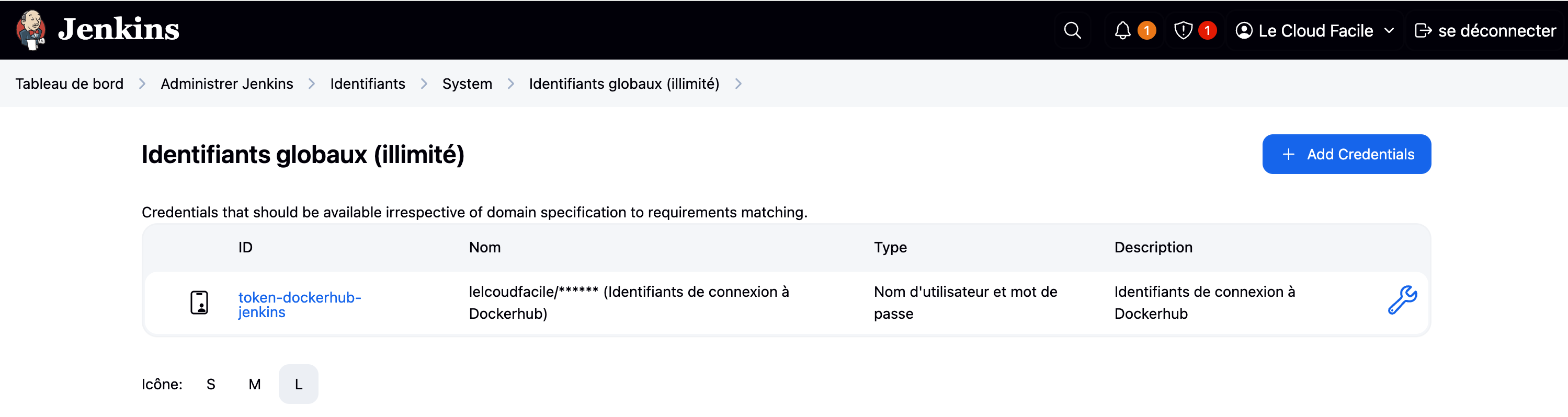This screenshot has height=417, width=1568.
Task: Open the notifications bell icon
Action: tap(1122, 30)
